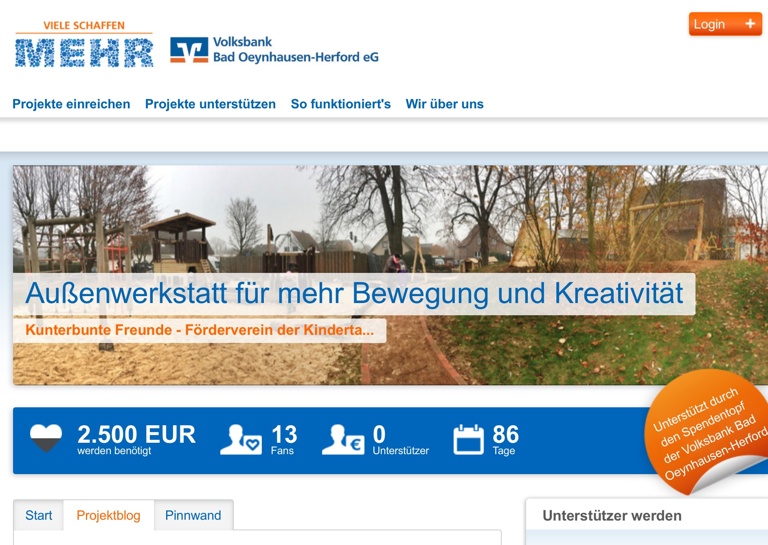This screenshot has width=768, height=545.
Task: Click the orange Login button
Action: (725, 24)
